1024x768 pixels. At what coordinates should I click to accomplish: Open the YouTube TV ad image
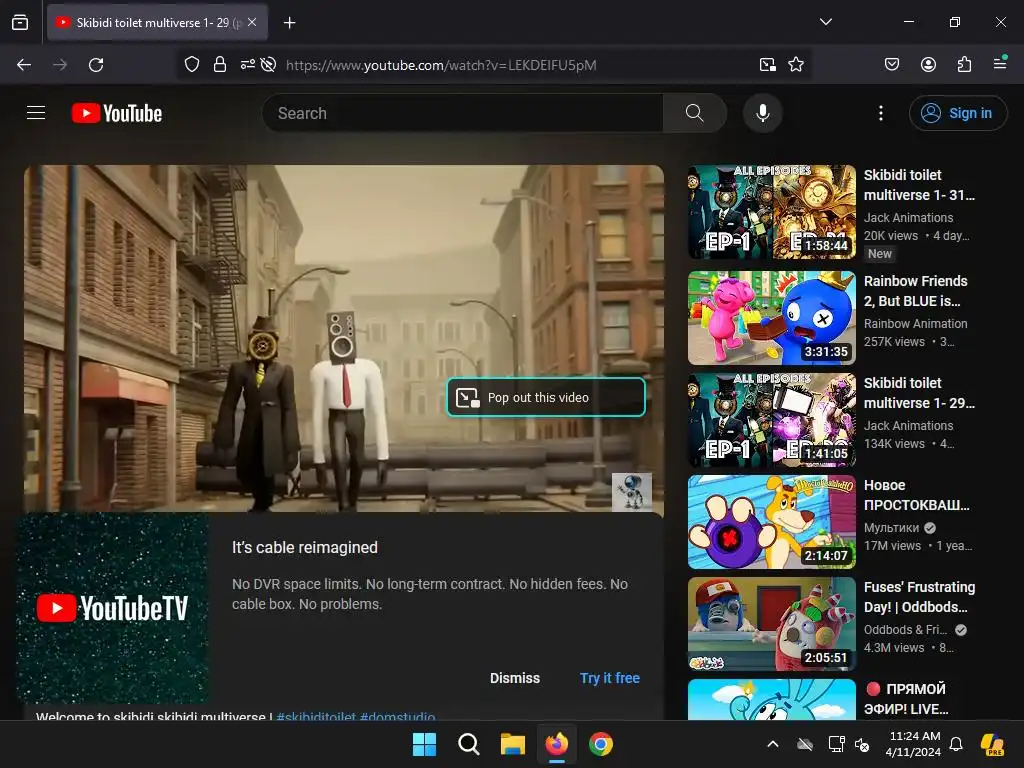pos(112,608)
